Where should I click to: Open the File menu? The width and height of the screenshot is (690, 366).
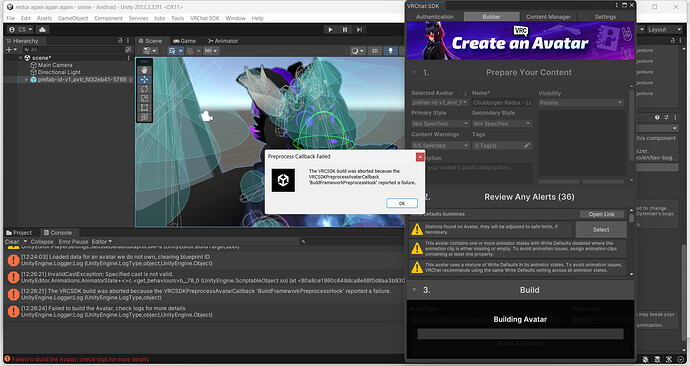tap(11, 18)
